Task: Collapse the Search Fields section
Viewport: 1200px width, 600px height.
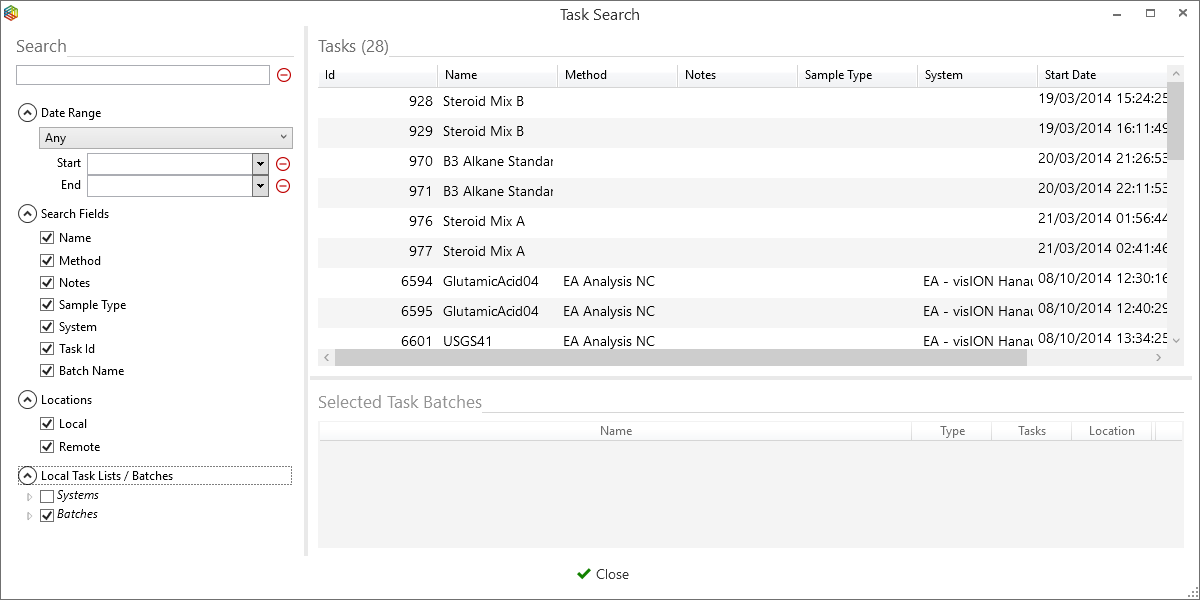Action: click(x=27, y=214)
